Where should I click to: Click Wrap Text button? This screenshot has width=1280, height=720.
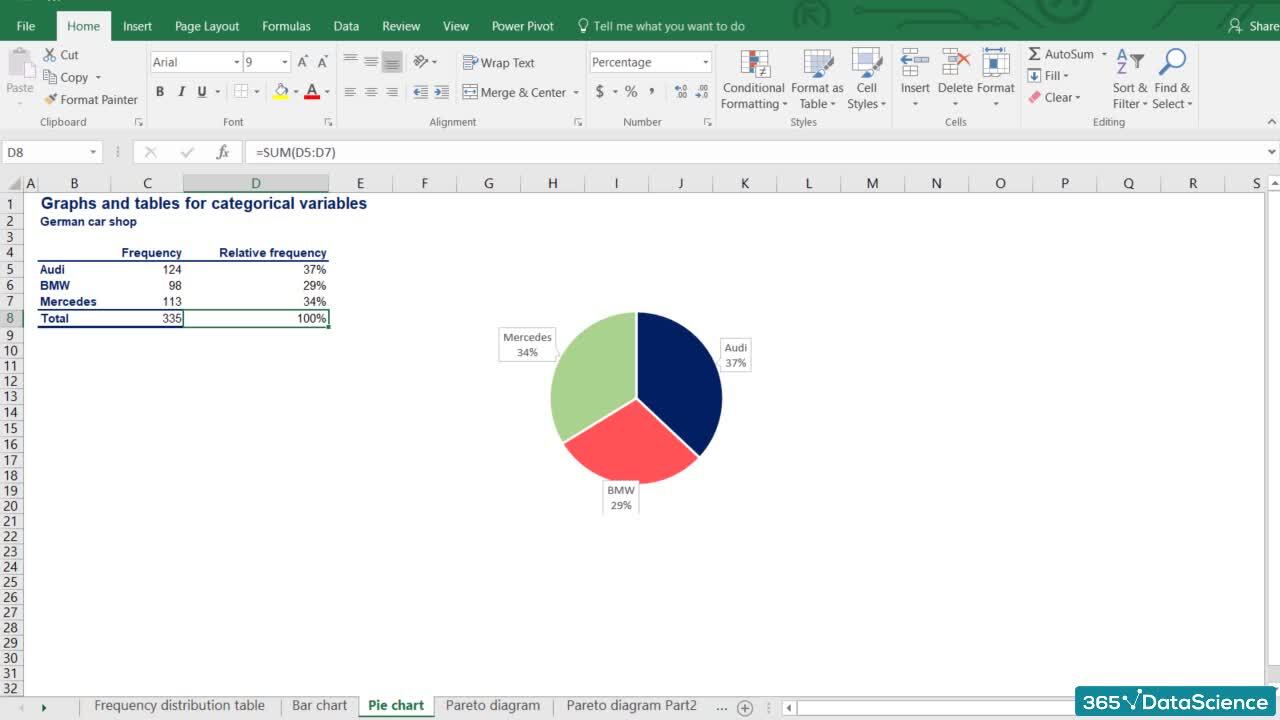498,62
